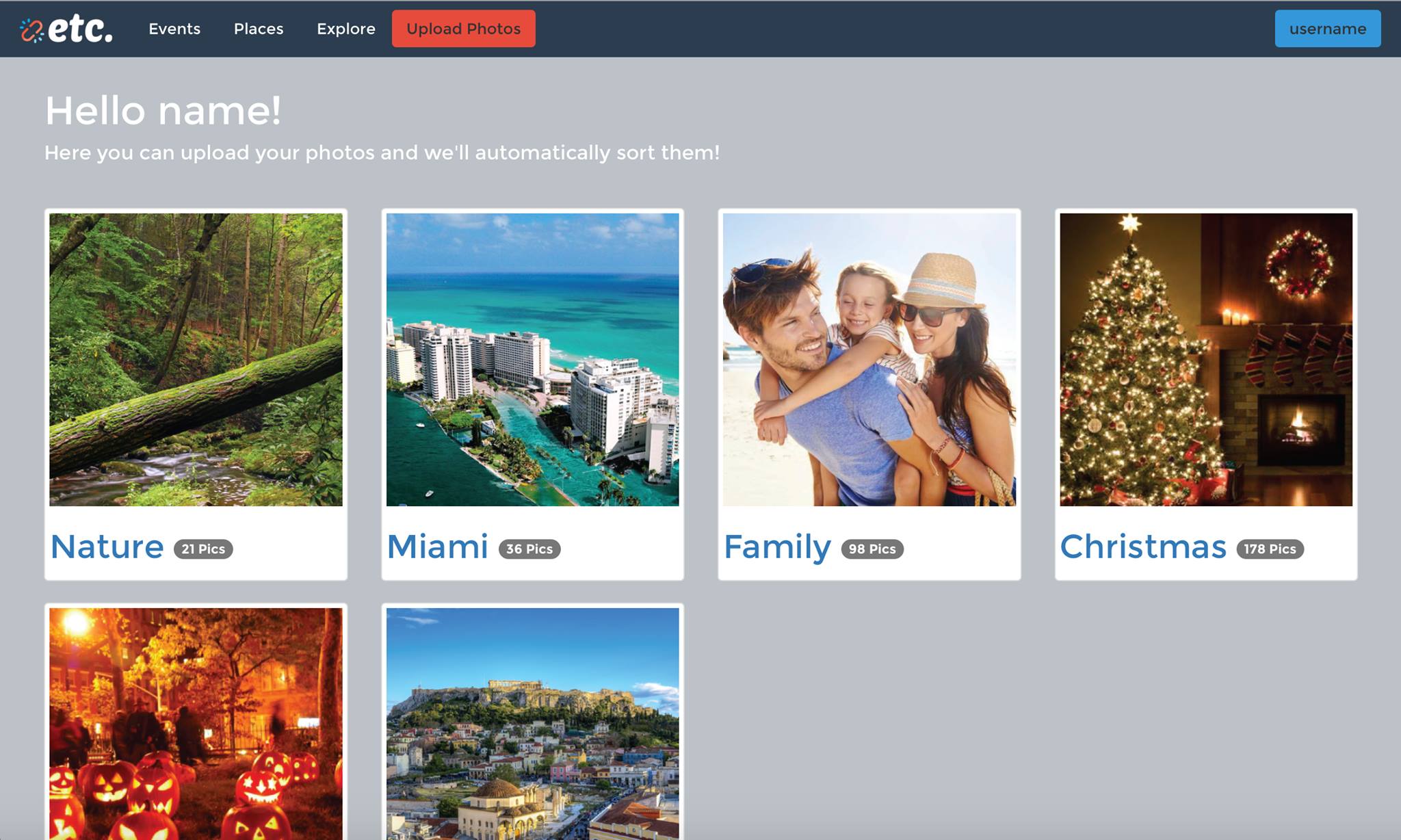Image resolution: width=1401 pixels, height=840 pixels.
Task: Open the Miami beach thumbnail
Action: [x=533, y=360]
